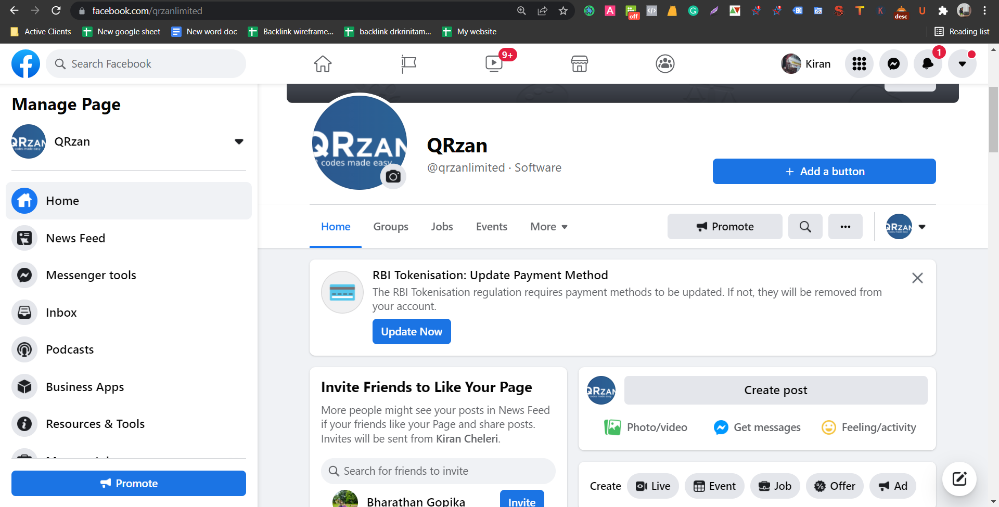Open Business Apps in sidebar
The width and height of the screenshot is (999, 507).
(x=129, y=387)
